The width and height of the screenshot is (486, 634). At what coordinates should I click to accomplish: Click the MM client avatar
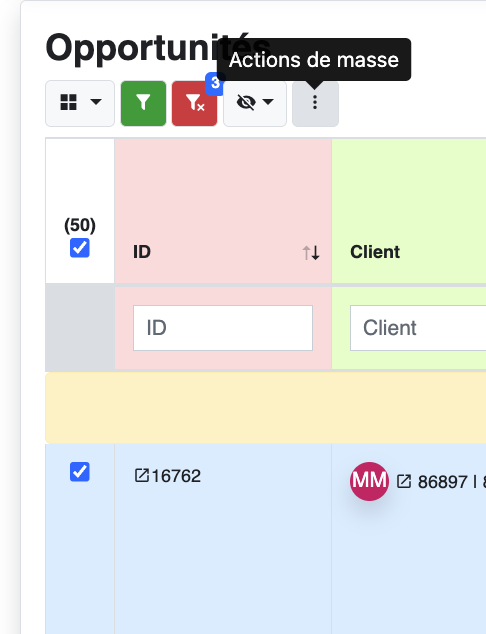click(x=369, y=481)
